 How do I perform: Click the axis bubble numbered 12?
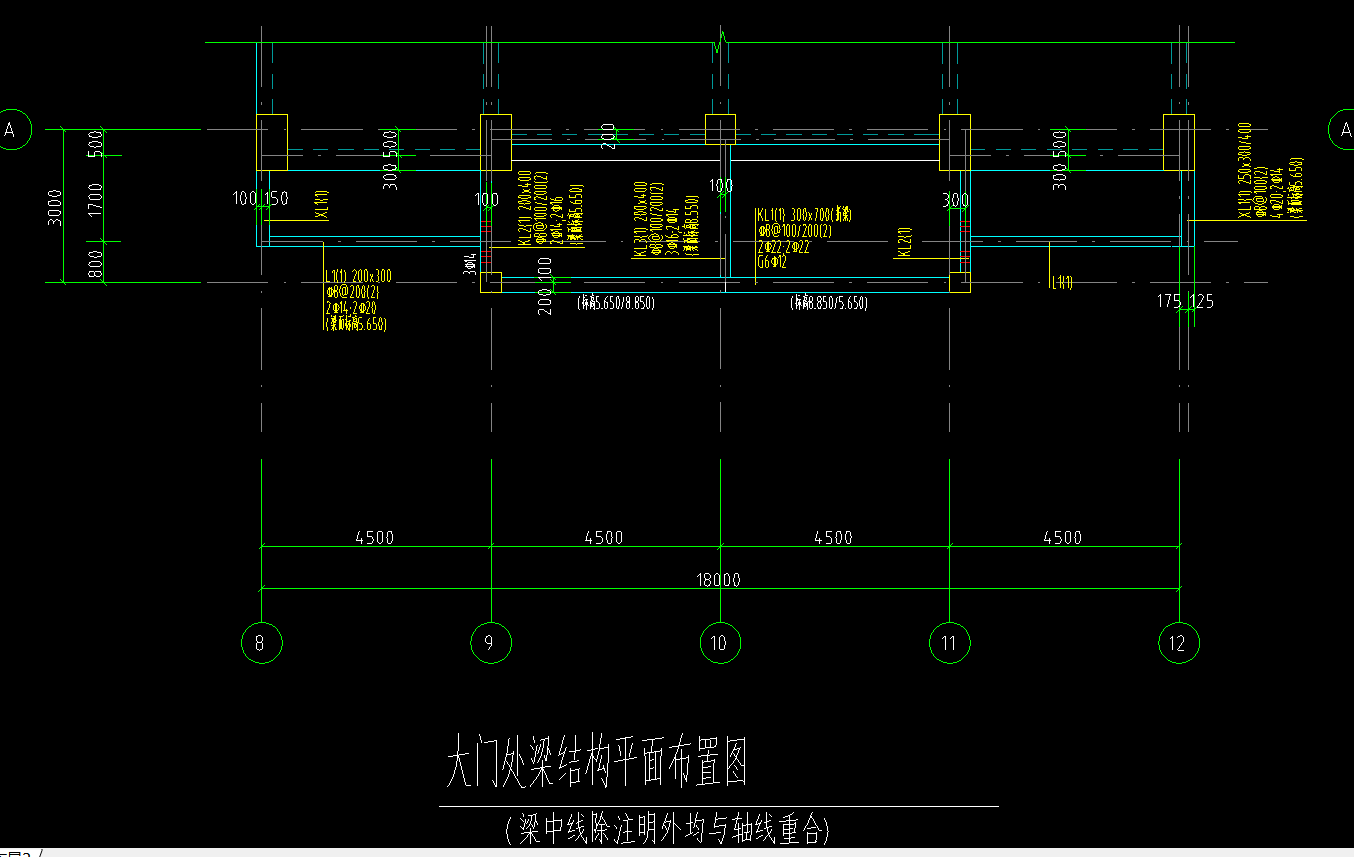[1178, 643]
